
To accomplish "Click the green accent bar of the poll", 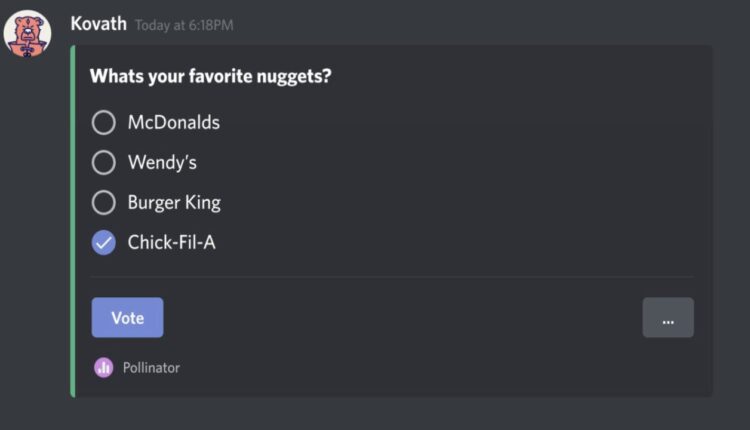I will [x=73, y=220].
